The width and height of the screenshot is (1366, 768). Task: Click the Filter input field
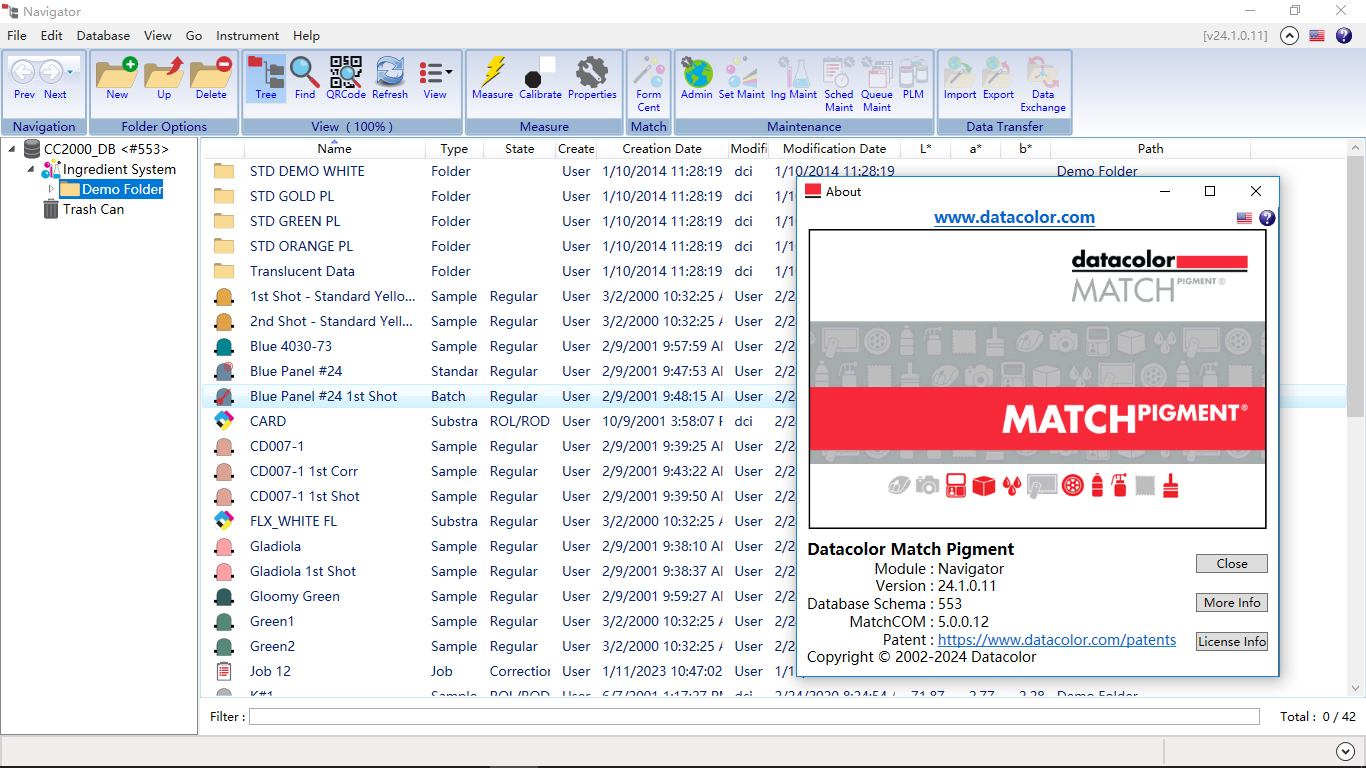[x=754, y=716]
